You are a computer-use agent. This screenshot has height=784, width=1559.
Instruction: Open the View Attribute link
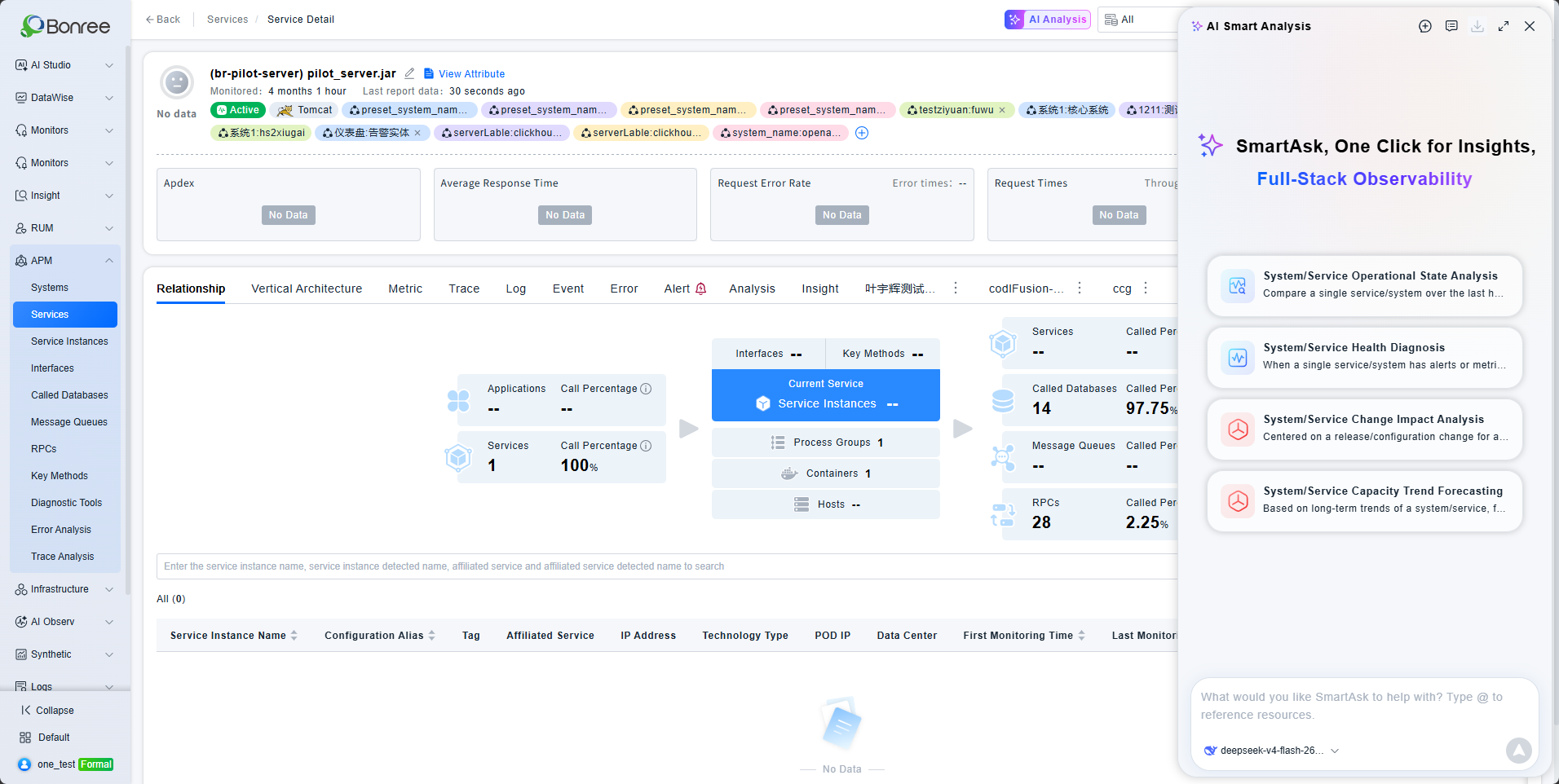tap(464, 73)
